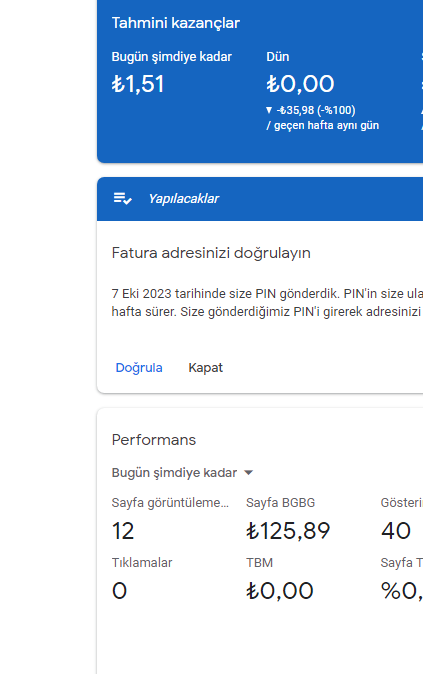This screenshot has width=423, height=674.
Task: Select the Sayfa T percentage metric
Action: click(x=402, y=579)
